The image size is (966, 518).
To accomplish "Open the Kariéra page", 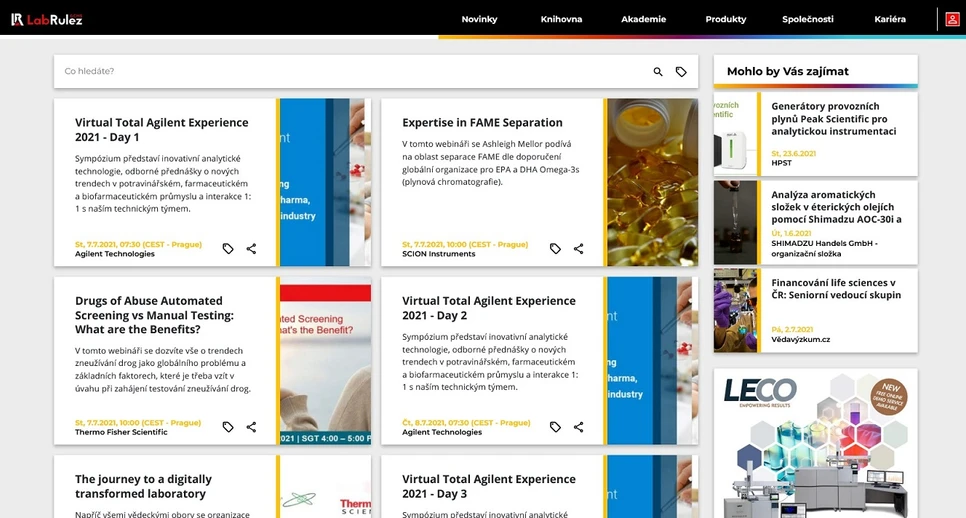I will coord(889,19).
